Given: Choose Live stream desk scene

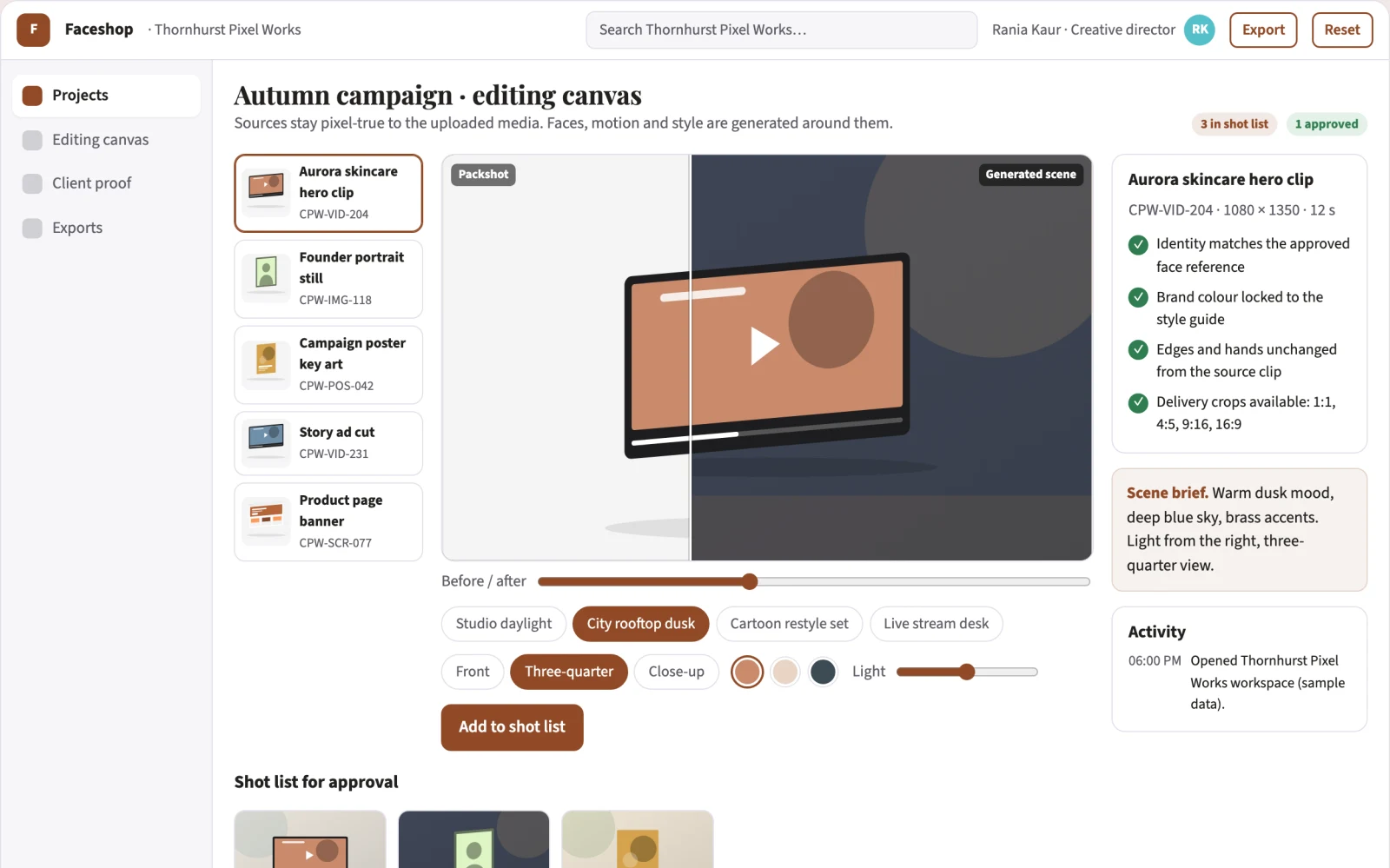Looking at the screenshot, I should (x=937, y=624).
